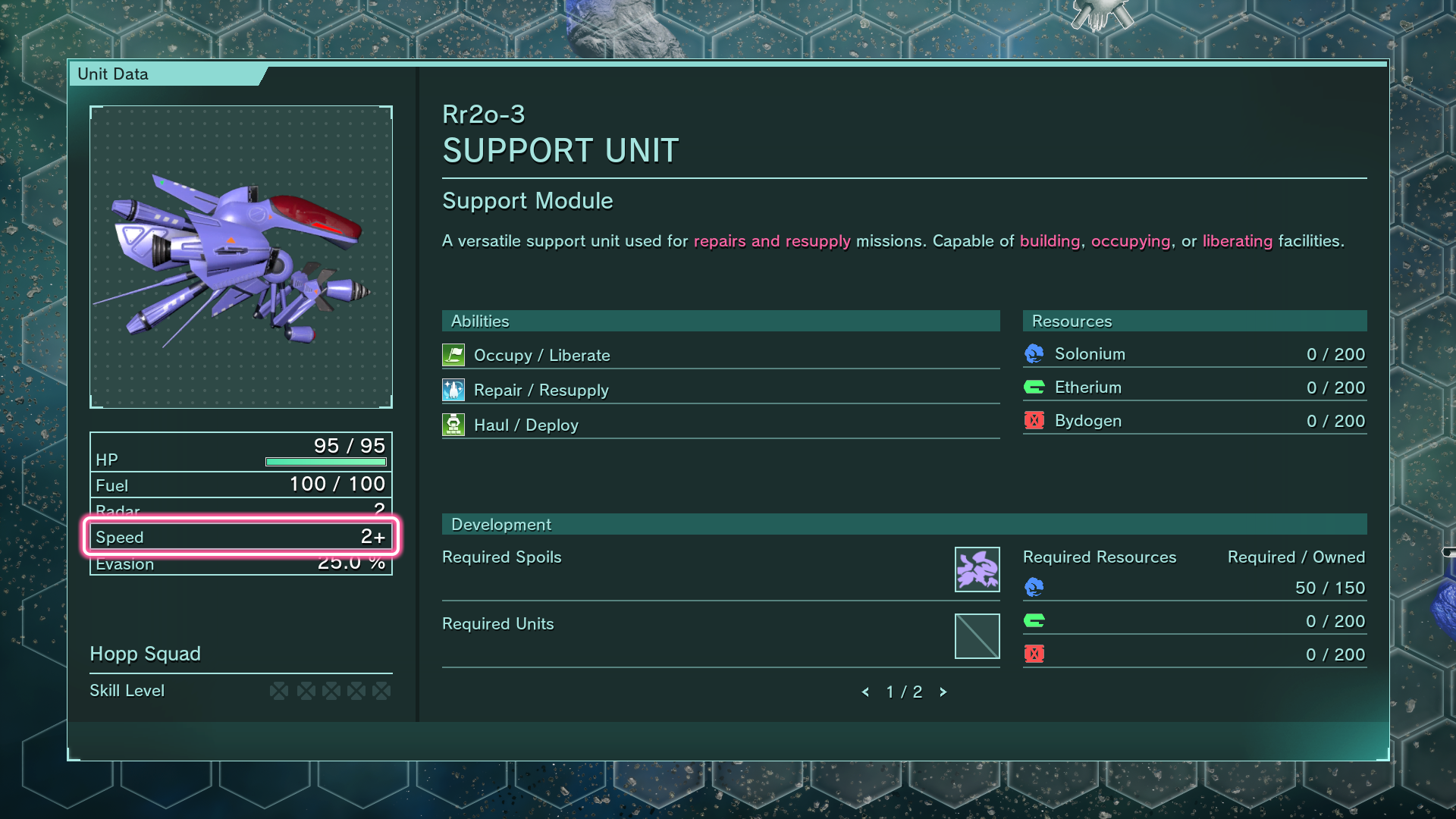Click the last Skill Level marker
Screen dimensions: 1456x819
tap(382, 691)
